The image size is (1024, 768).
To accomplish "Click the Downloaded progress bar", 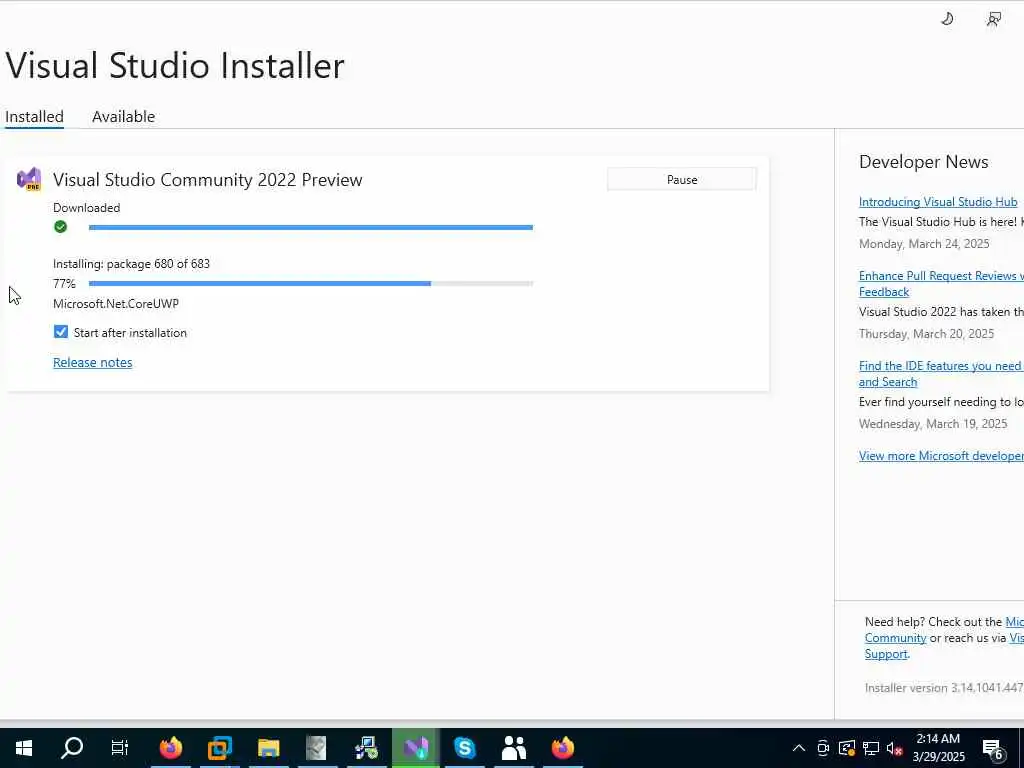I will coord(311,227).
